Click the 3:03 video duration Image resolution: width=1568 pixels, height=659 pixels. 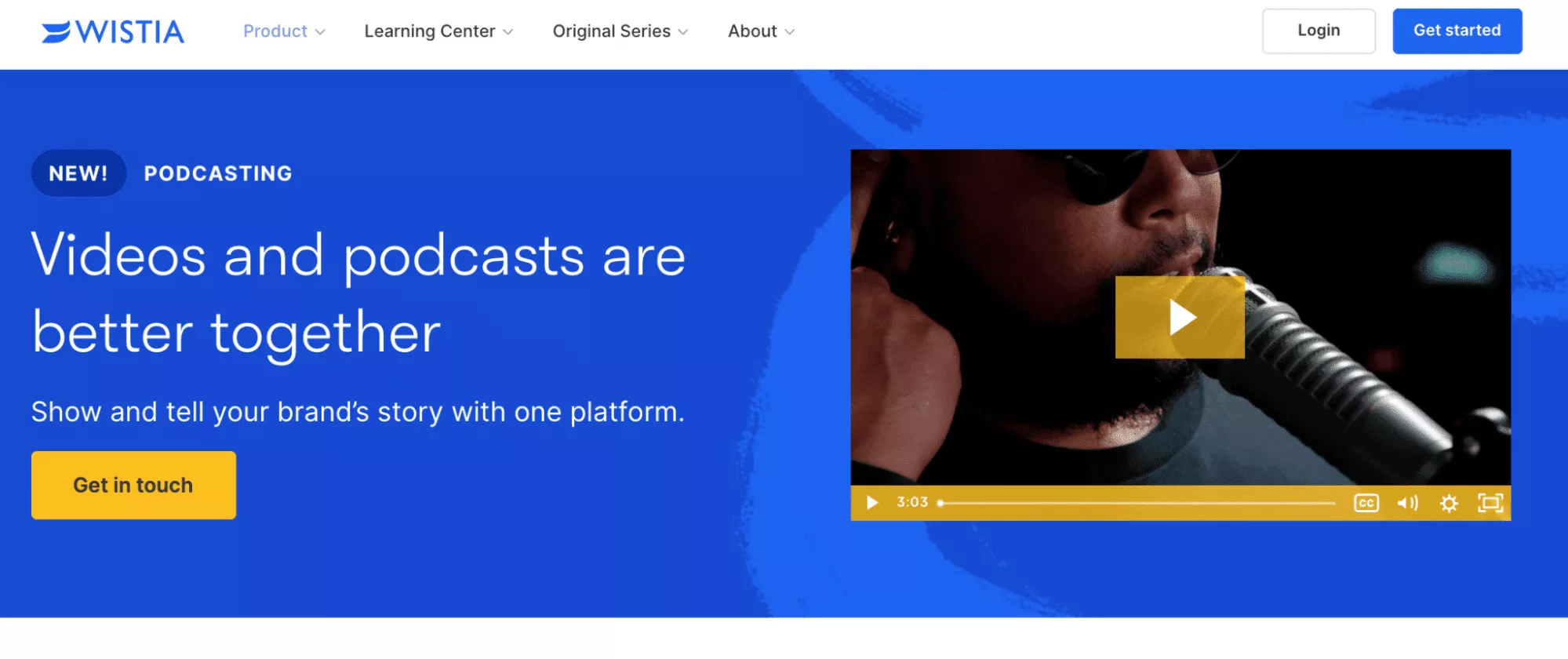[x=912, y=502]
